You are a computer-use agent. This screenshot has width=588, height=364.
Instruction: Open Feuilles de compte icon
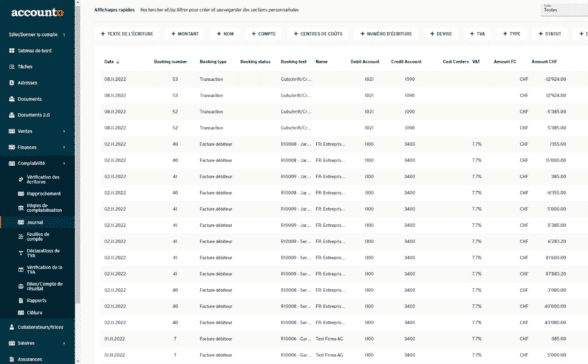[x=21, y=237]
